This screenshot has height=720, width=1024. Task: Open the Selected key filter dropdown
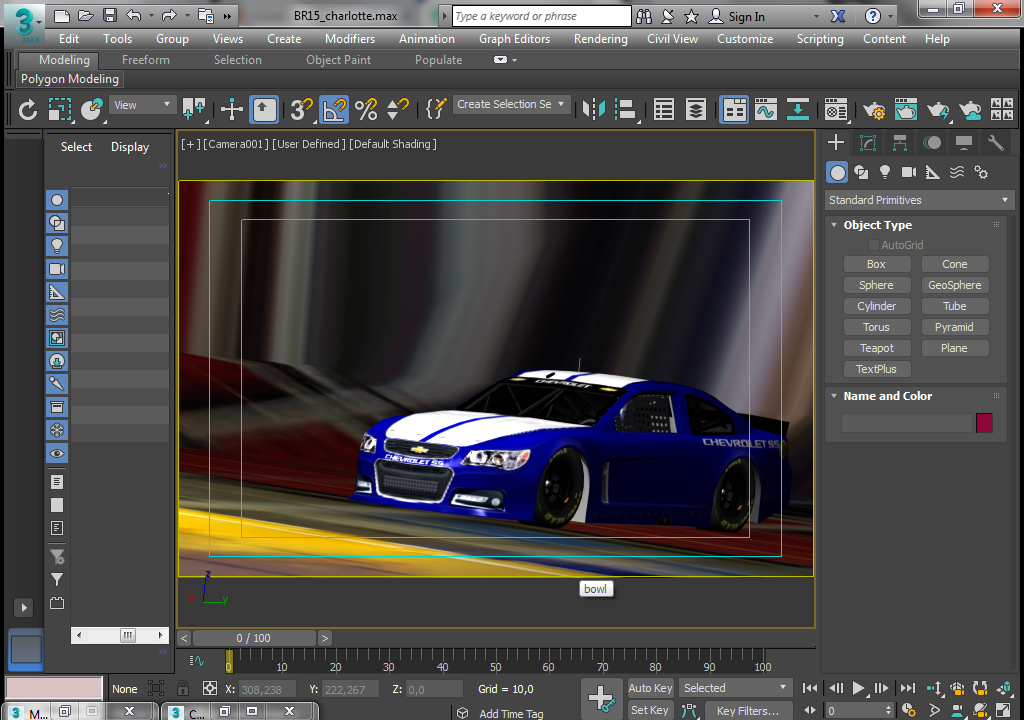point(734,688)
